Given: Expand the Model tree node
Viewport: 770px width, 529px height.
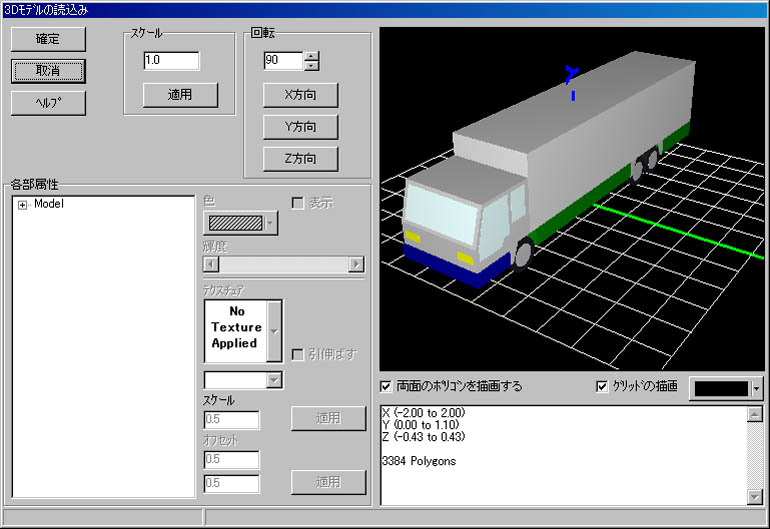Looking at the screenshot, I should pos(22,205).
